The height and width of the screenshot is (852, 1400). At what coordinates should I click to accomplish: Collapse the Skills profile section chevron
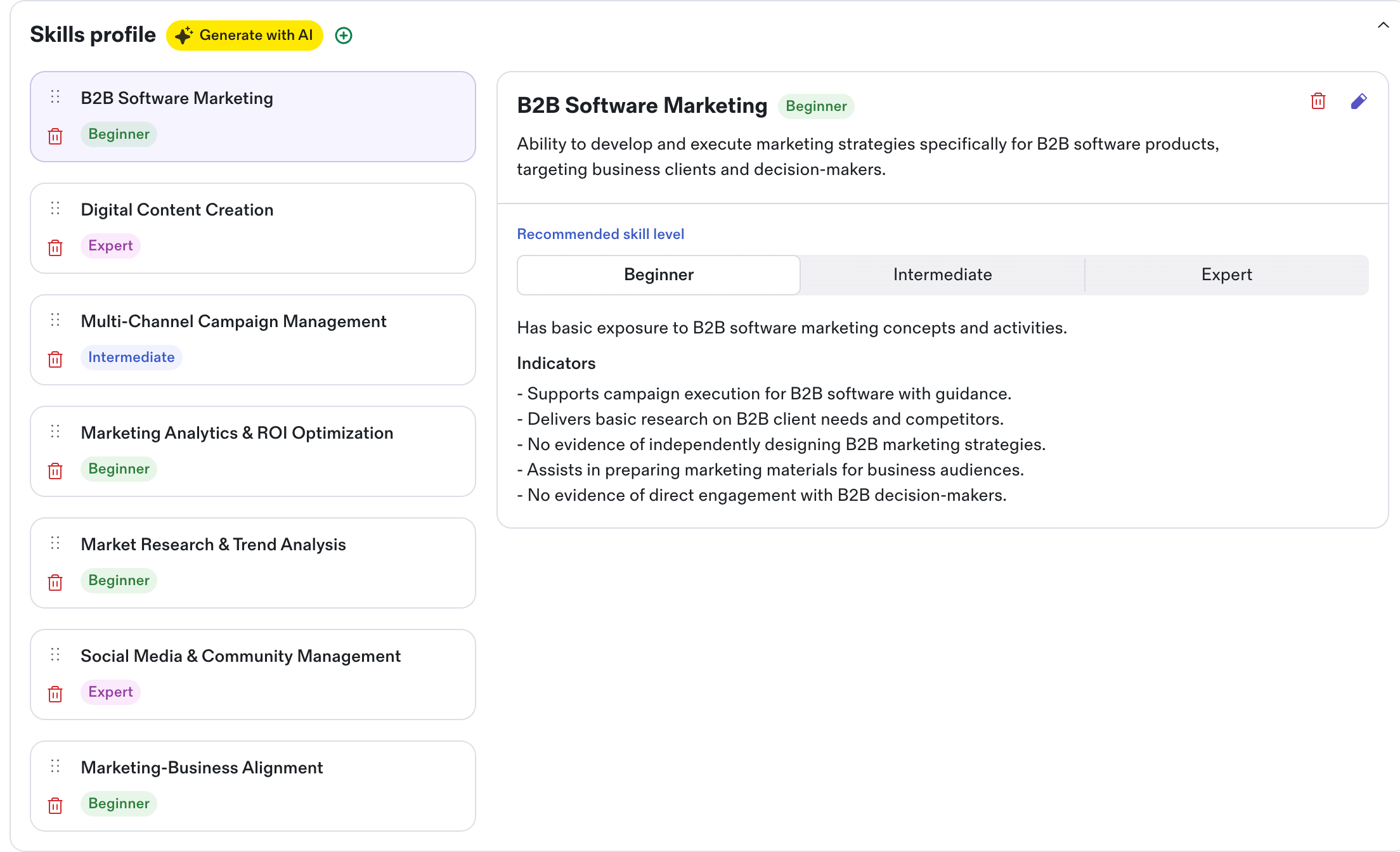click(1384, 25)
